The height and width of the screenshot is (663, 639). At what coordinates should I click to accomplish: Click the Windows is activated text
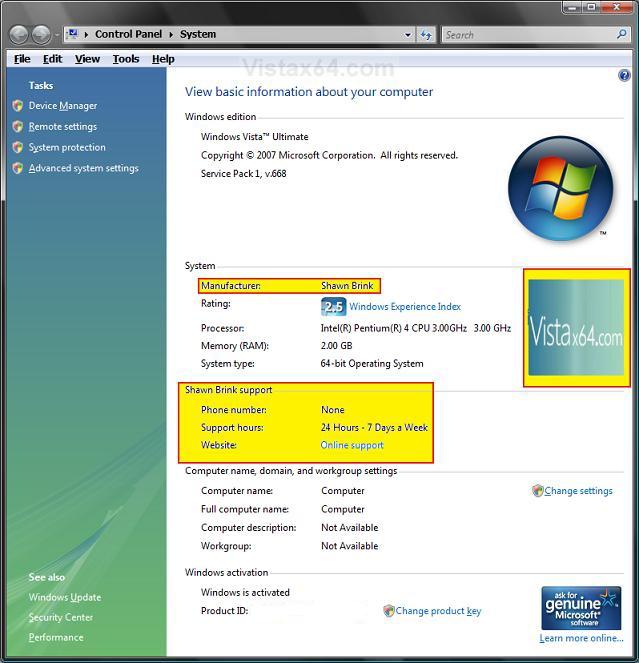click(245, 592)
